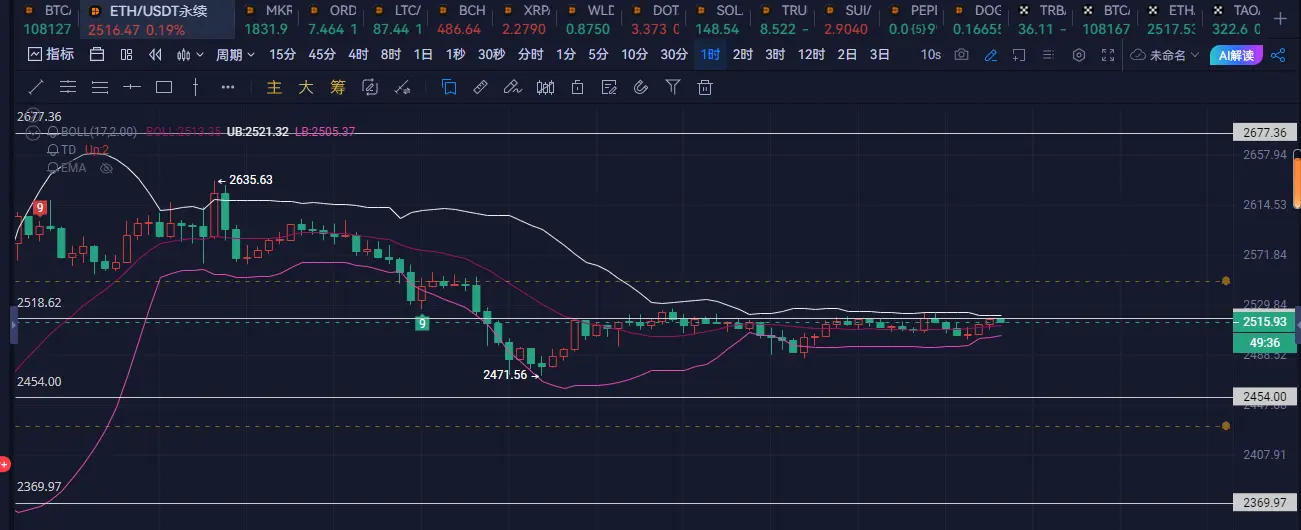The image size is (1301, 530).
Task: Open the 未命名 cloud template dropdown
Action: 1165,55
